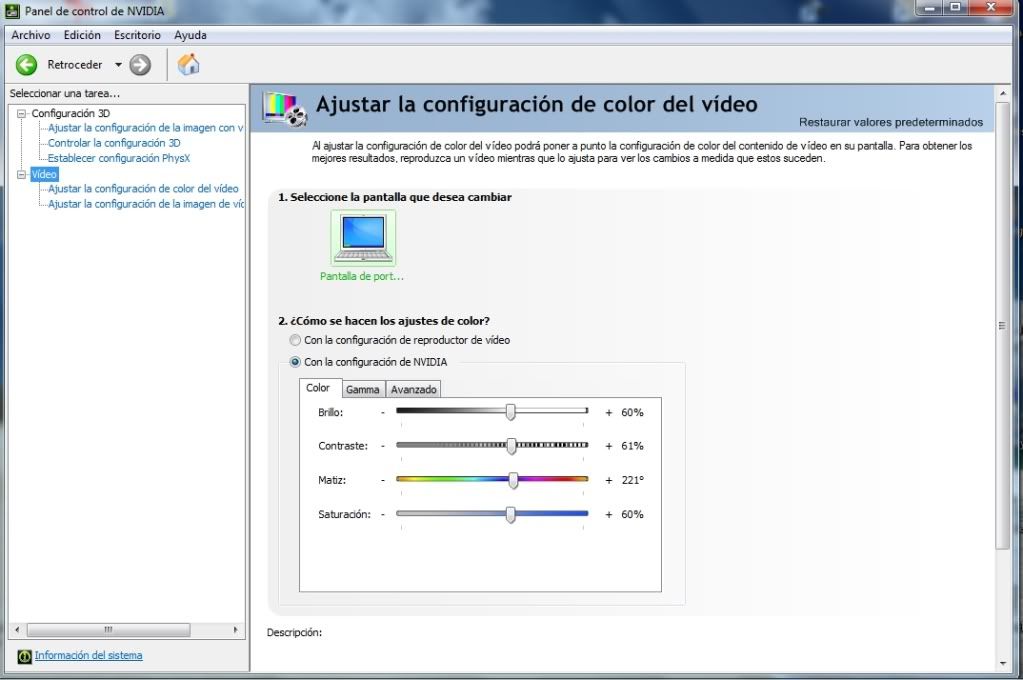
Task: Click the minus sign beside Saturación
Action: (383, 514)
